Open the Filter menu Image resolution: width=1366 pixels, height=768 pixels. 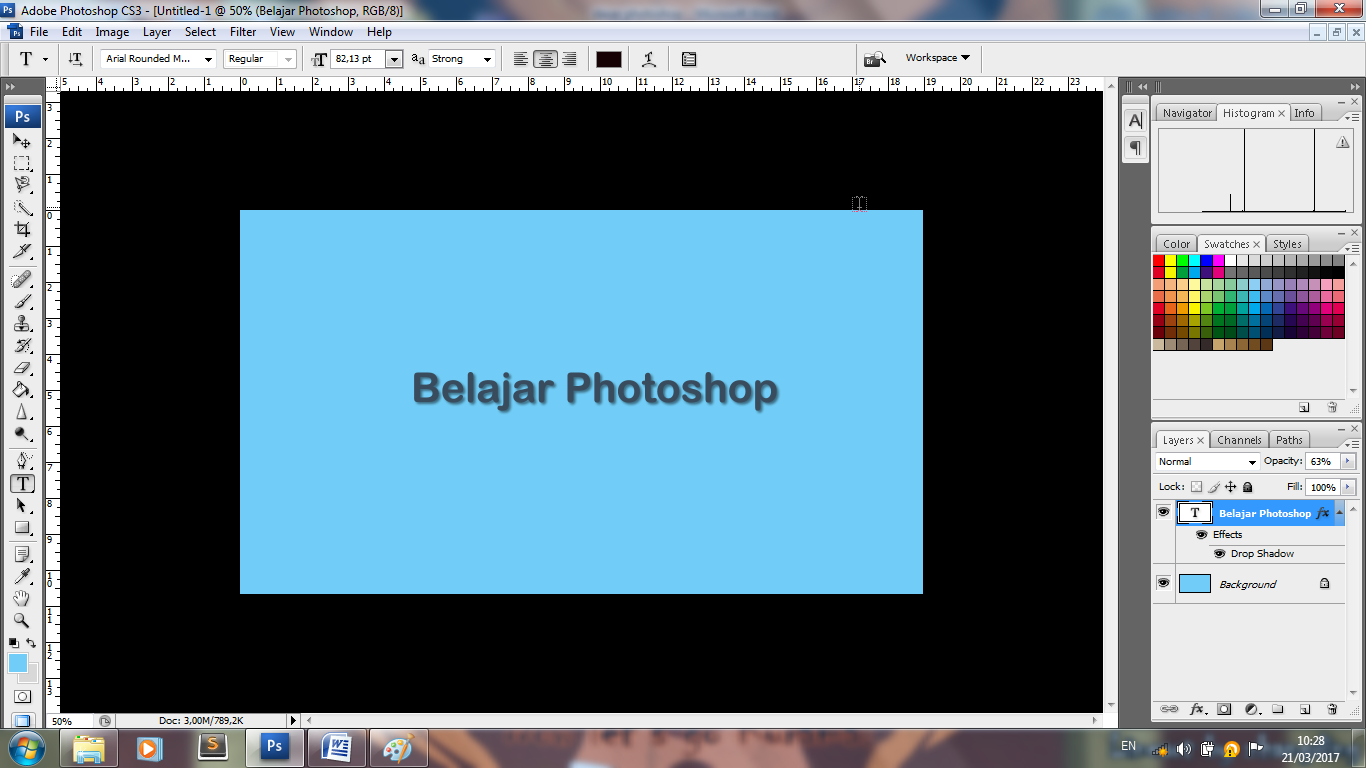pyautogui.click(x=243, y=32)
